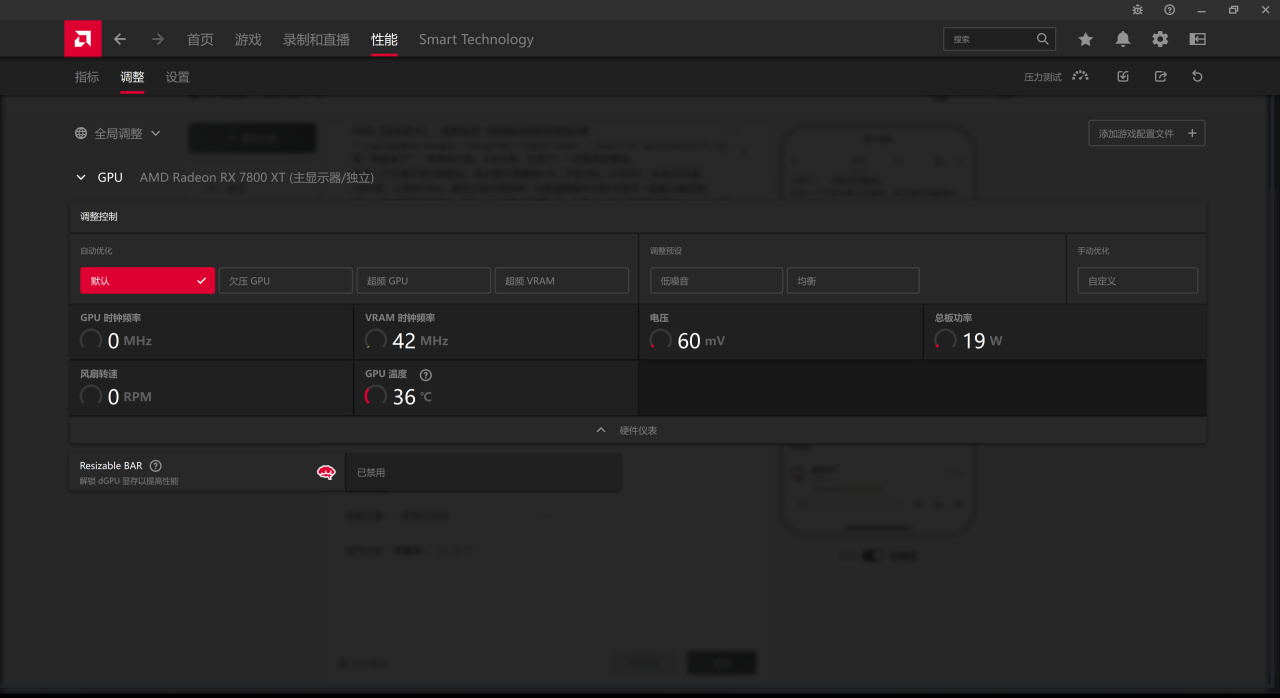Open the 全局调整 scope dropdown
Screen dimensions: 1280x698
coord(118,133)
